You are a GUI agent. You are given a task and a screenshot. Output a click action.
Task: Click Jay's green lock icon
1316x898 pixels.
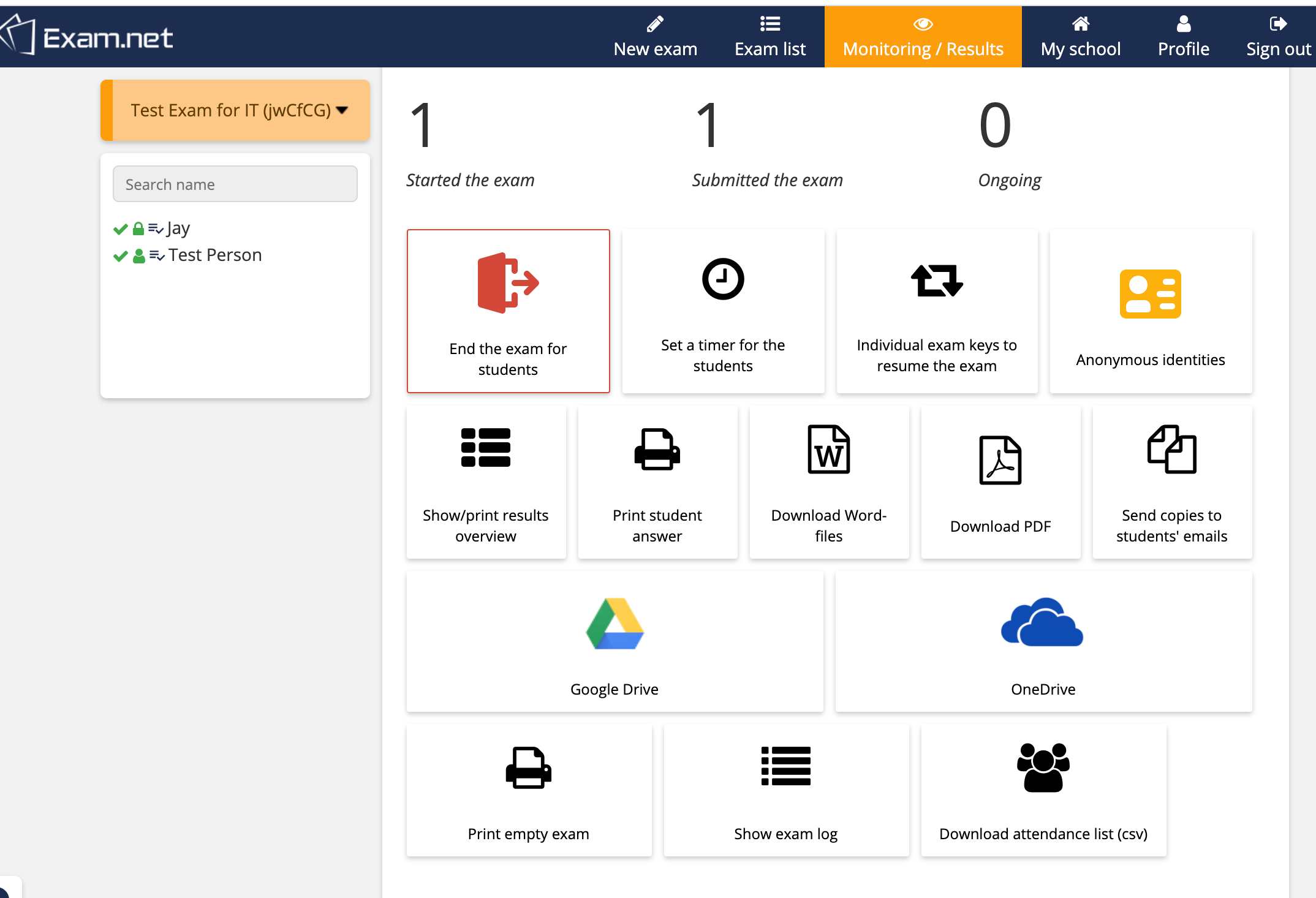pyautogui.click(x=138, y=229)
